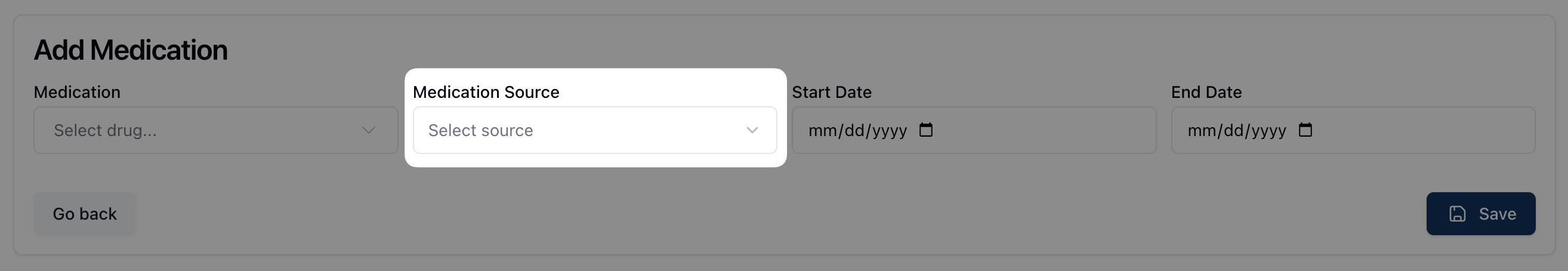Click the Medication Source chevron arrow
Screen dimensions: 1568x271
tap(752, 130)
